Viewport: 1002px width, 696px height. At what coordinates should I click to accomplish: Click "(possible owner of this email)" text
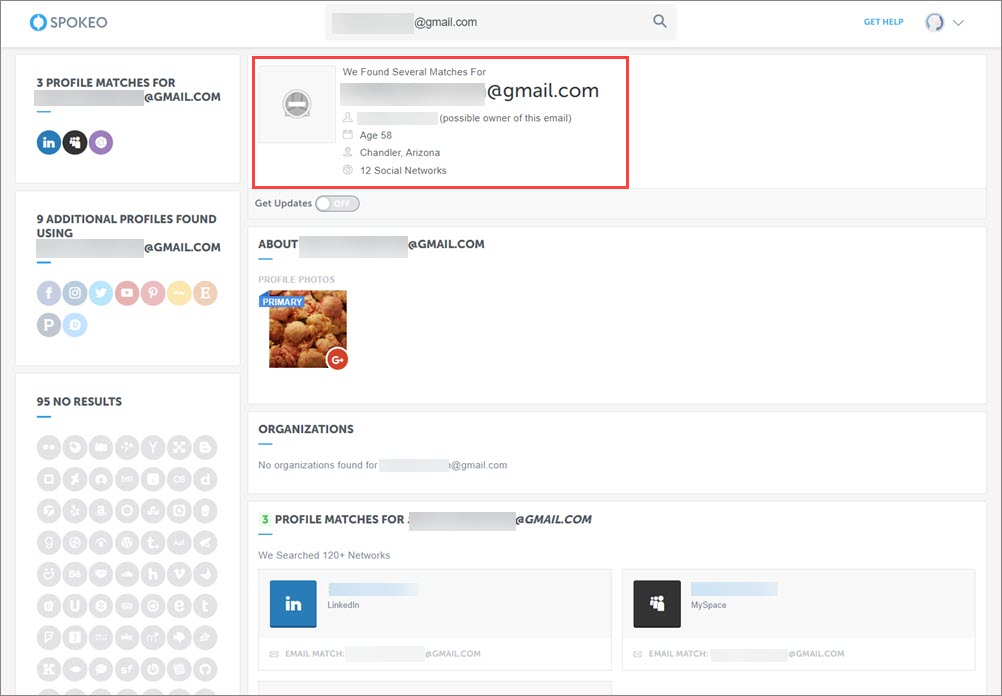(505, 118)
